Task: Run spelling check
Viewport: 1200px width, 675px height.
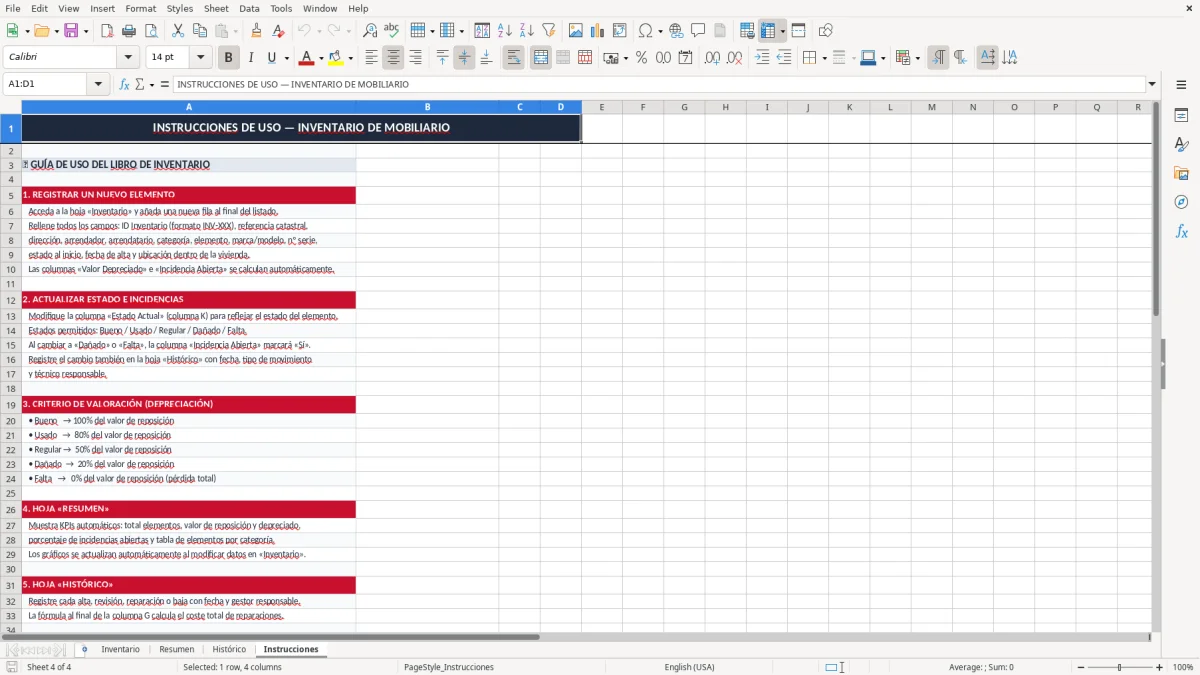Action: tap(391, 31)
